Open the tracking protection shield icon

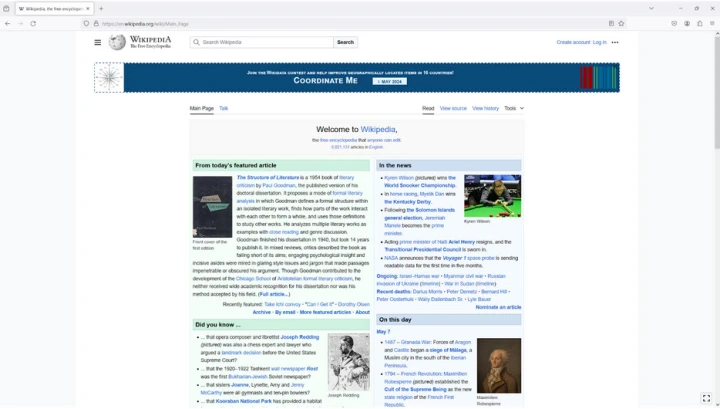[86, 23]
